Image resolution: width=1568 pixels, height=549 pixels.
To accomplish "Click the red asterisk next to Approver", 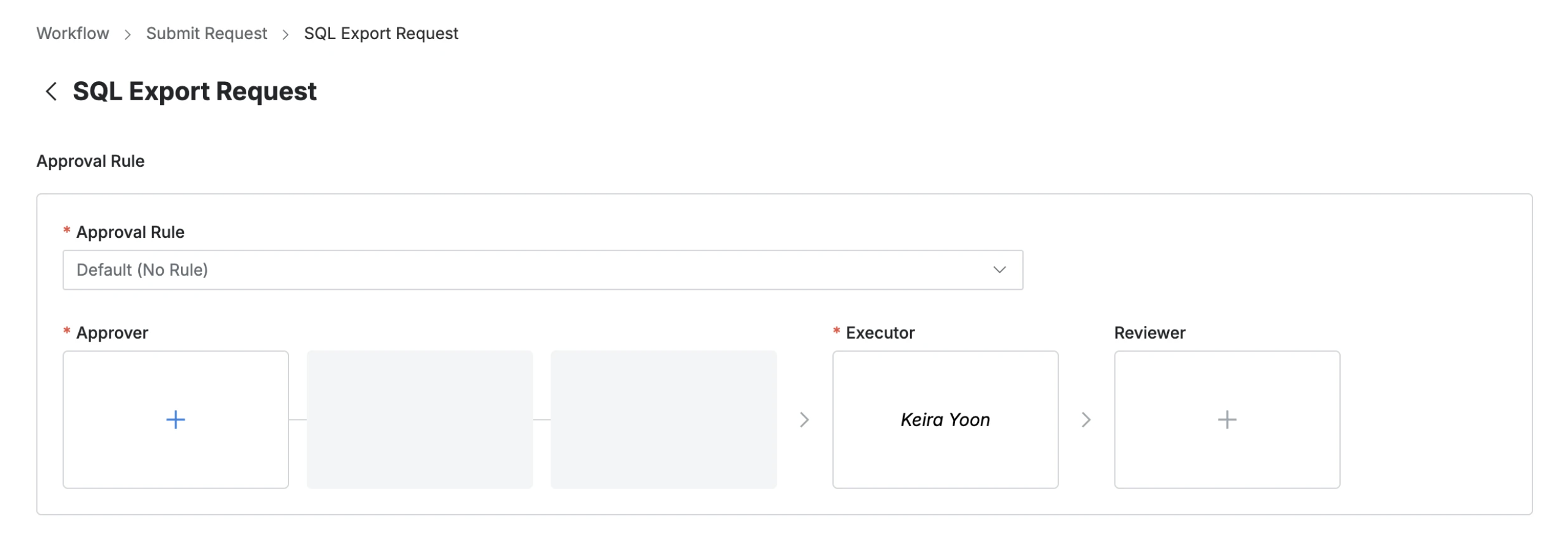I will coord(65,332).
